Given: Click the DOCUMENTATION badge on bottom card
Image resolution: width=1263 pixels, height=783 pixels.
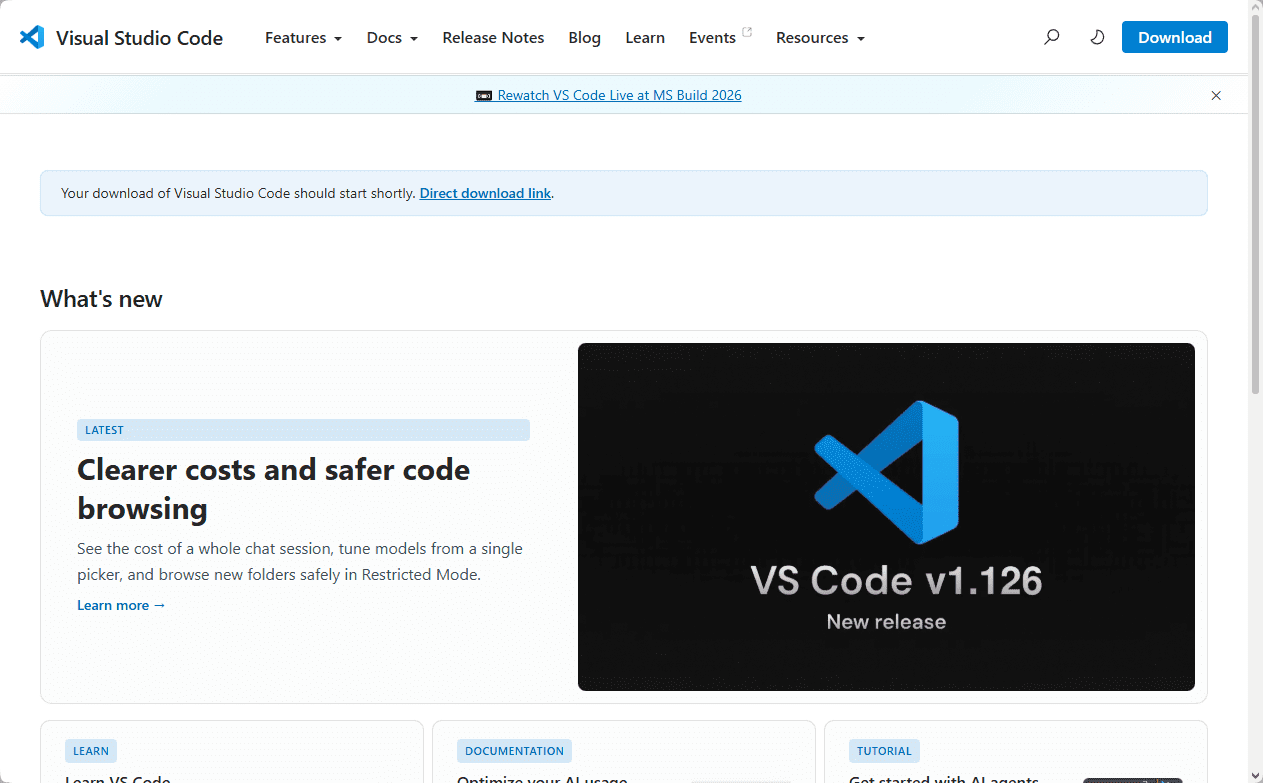Looking at the screenshot, I should (514, 751).
